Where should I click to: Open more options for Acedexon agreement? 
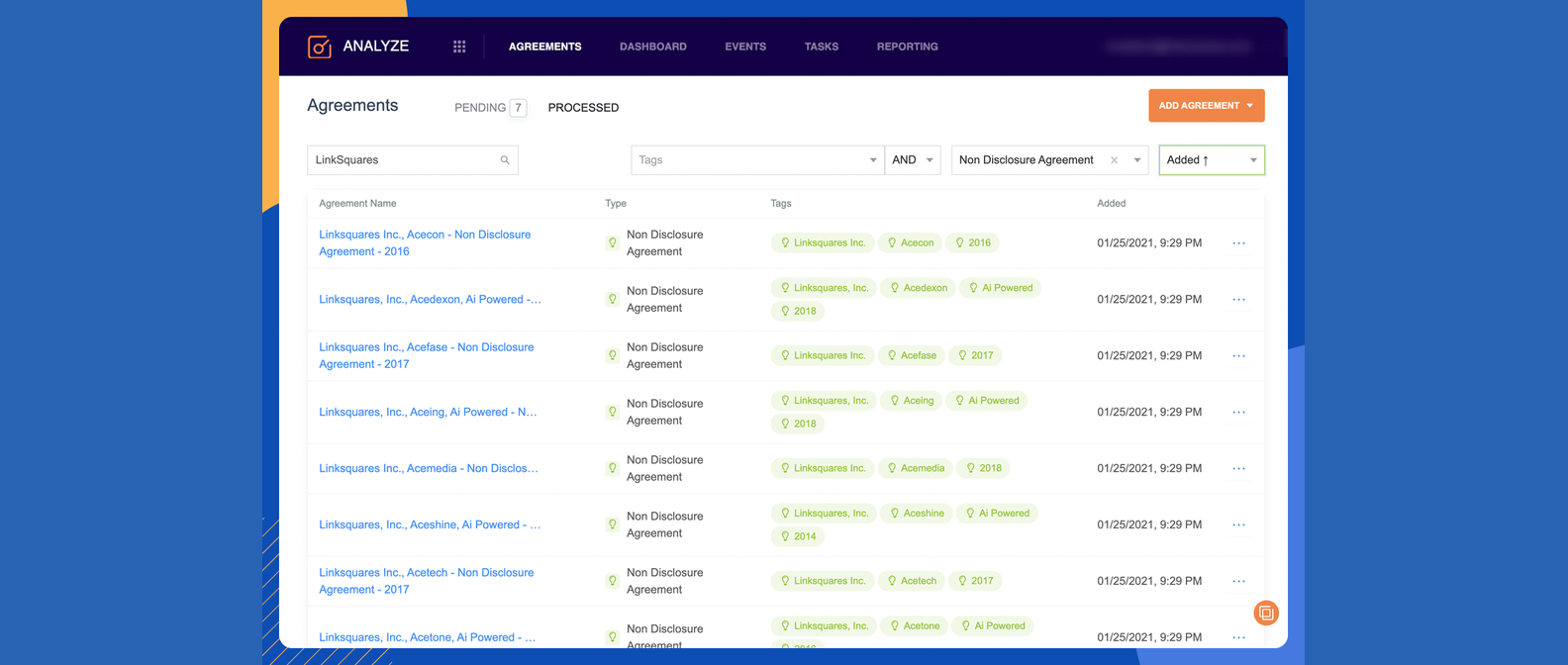point(1238,300)
